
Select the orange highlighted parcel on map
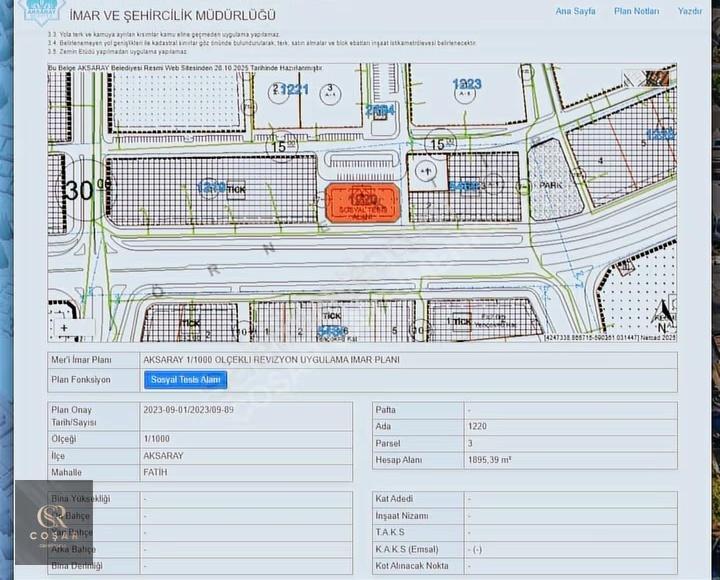(x=363, y=203)
